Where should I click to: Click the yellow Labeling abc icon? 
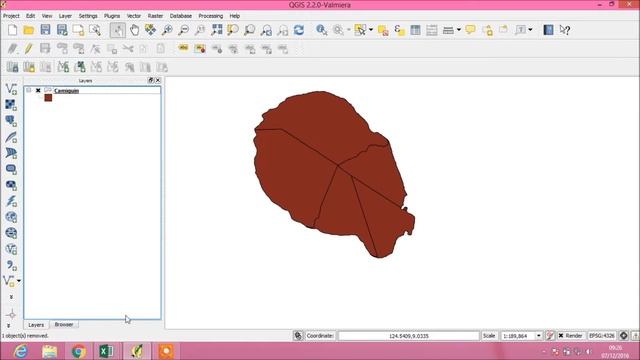coord(183,49)
